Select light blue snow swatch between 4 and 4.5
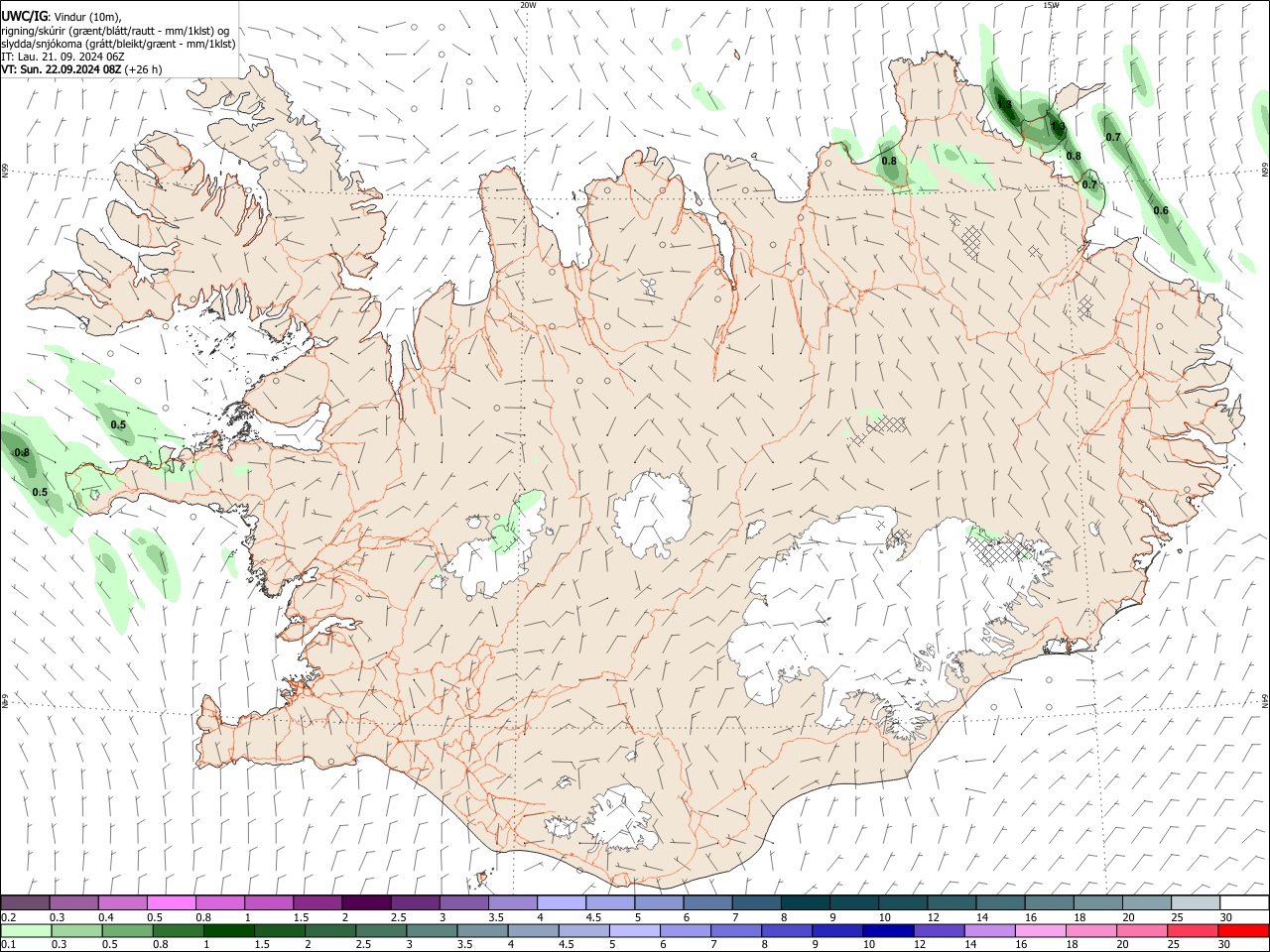The width and height of the screenshot is (1270, 952). [561, 903]
